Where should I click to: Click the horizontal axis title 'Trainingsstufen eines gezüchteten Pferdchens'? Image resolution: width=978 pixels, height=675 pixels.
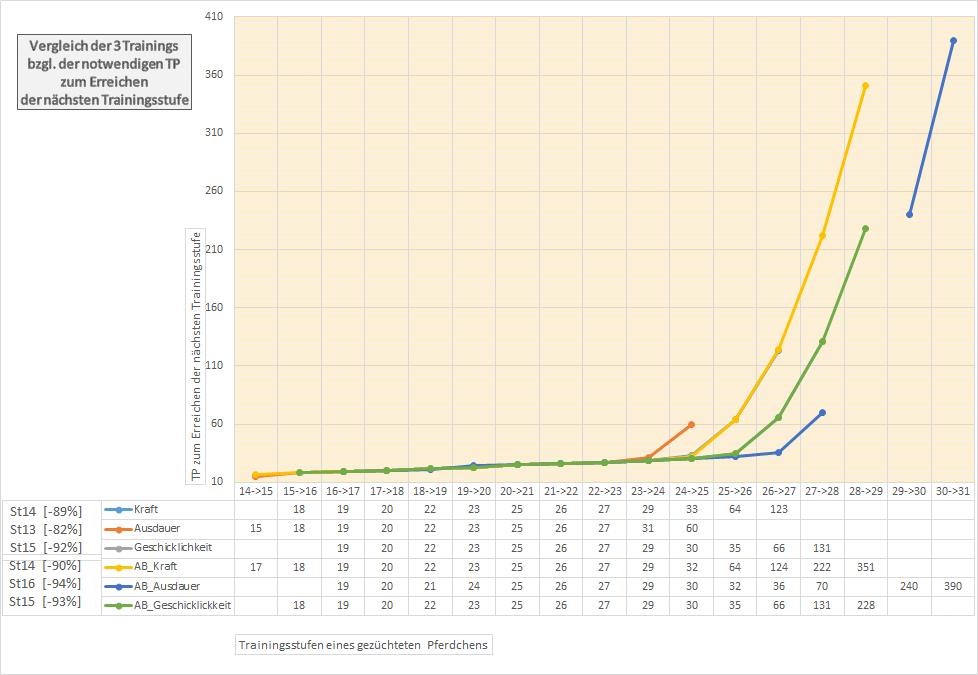point(365,645)
